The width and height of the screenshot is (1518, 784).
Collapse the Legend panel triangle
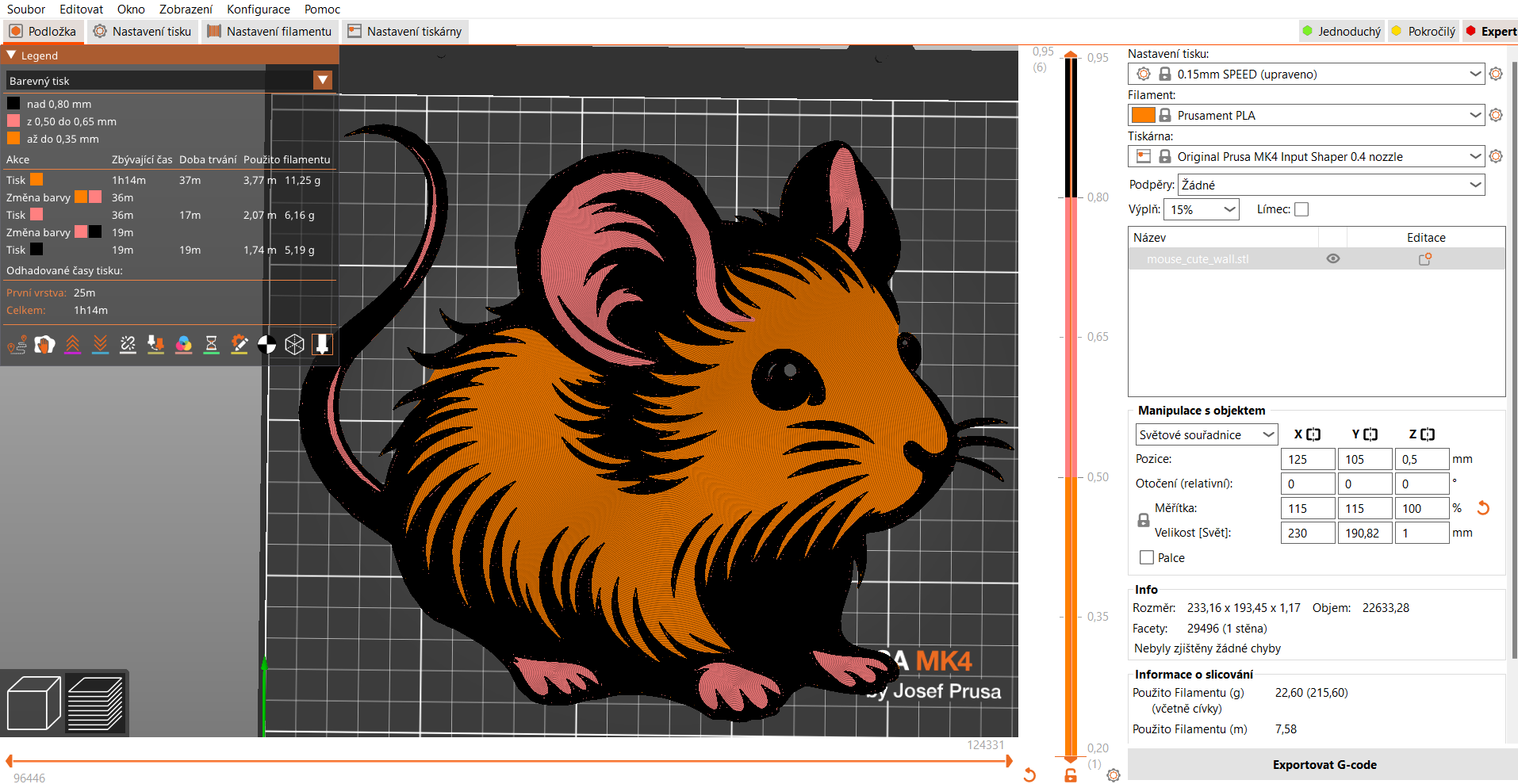[x=11, y=55]
